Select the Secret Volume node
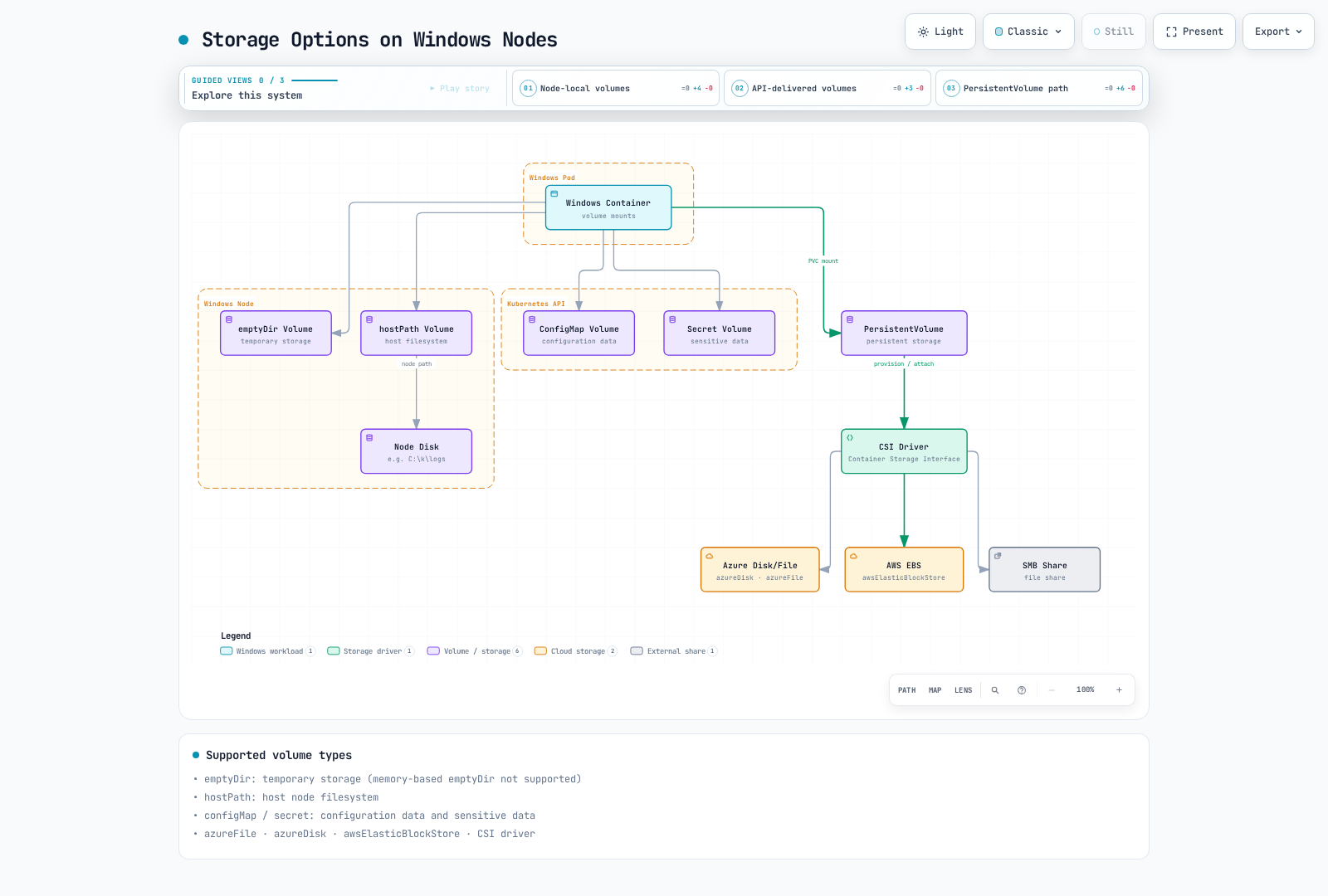Screen dimensions: 1328x896 [x=720, y=334]
